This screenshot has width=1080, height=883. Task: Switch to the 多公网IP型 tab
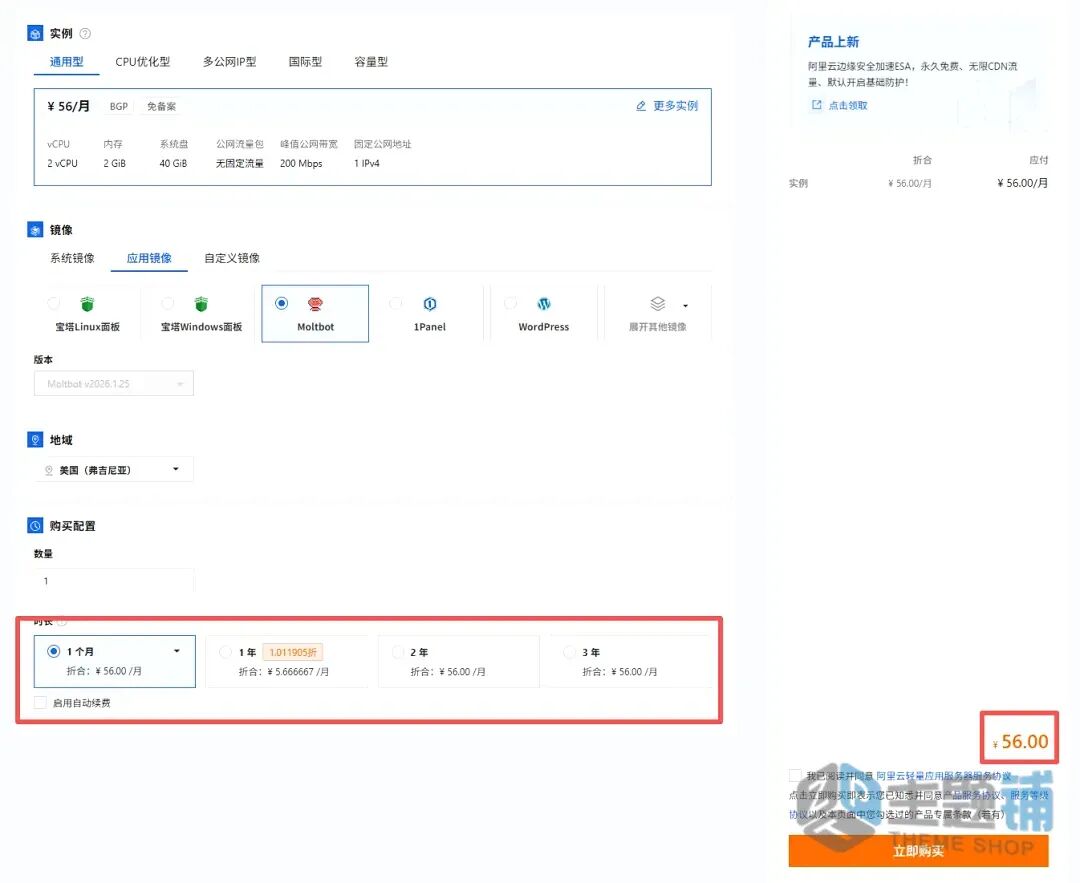(229, 62)
